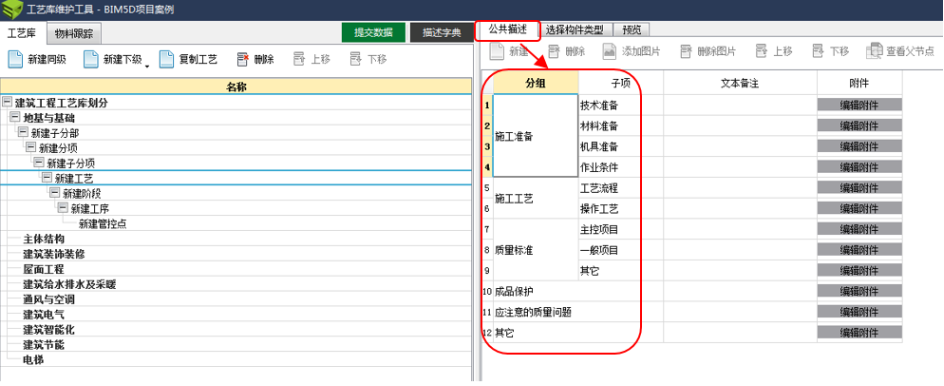This screenshot has height=386, width=944.
Task: Click the 文本备注 field for 工艺流程
Action: [x=740, y=188]
